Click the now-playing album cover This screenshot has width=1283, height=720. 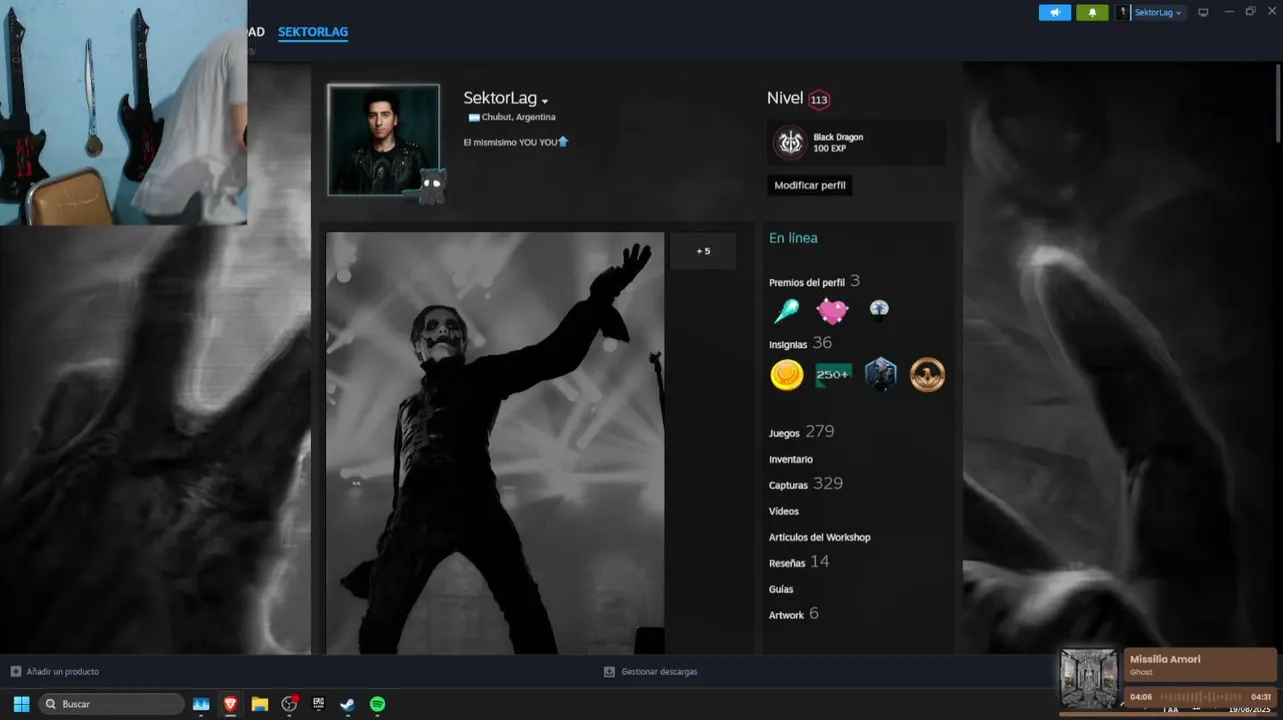(1089, 678)
